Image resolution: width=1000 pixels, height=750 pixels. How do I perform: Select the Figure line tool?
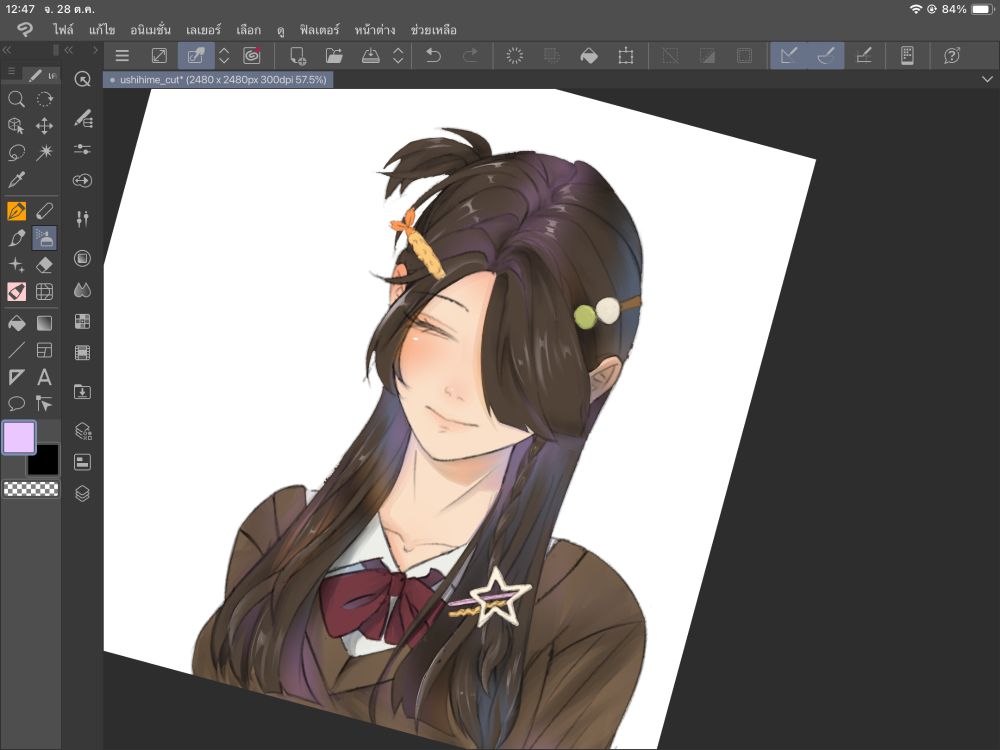click(17, 350)
